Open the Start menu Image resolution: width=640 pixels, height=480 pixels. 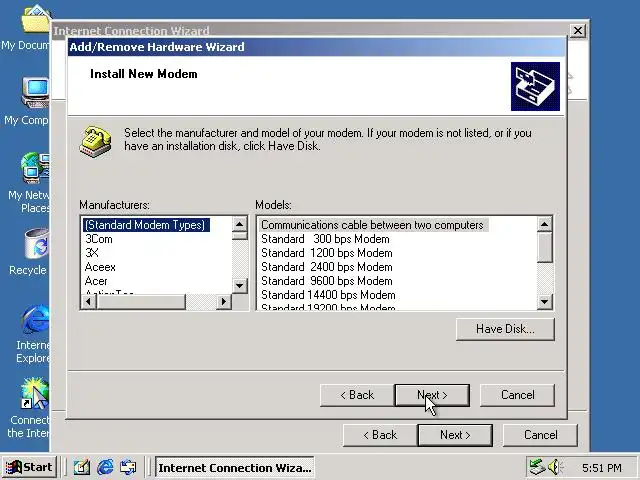29,467
